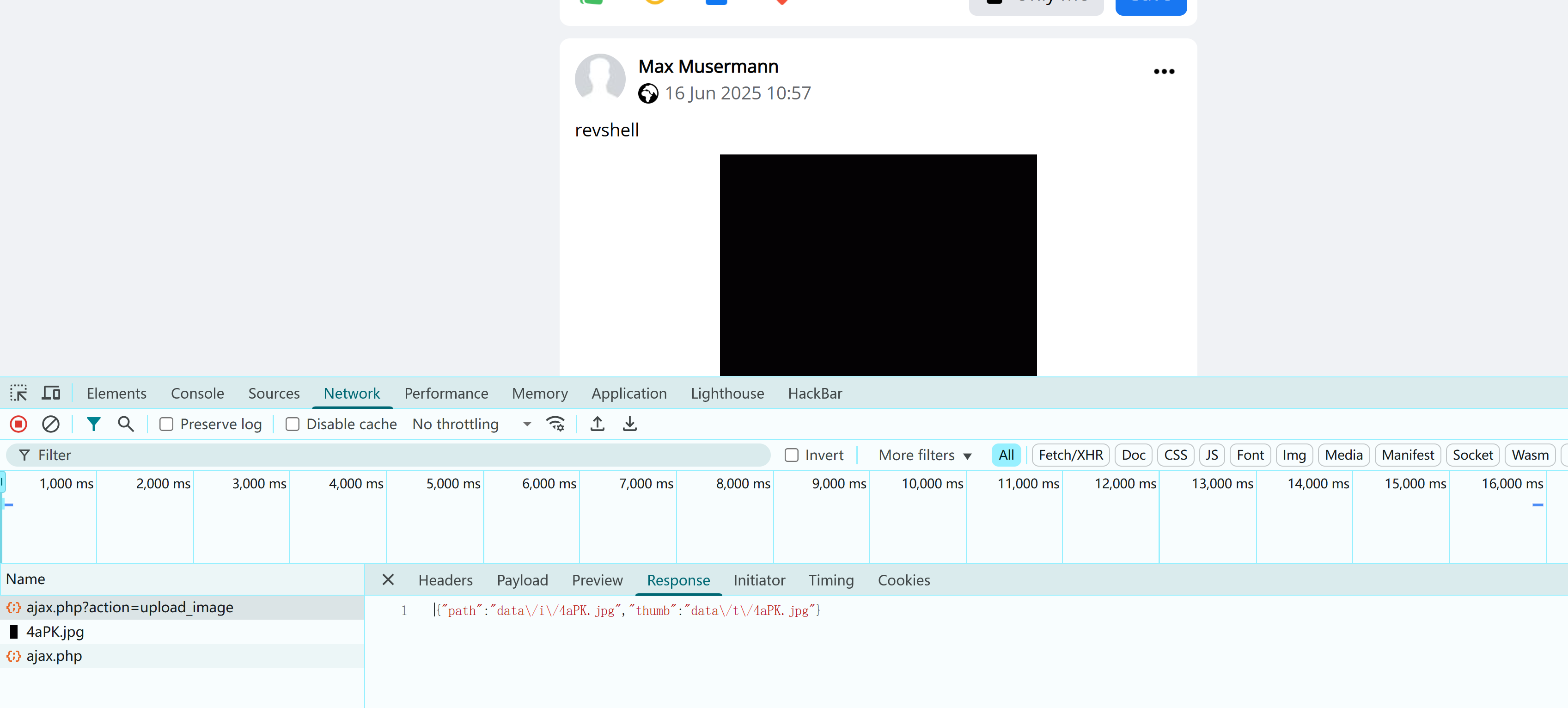Show the request Payload tab
Viewport: 1568px width, 708px height.
coord(522,580)
